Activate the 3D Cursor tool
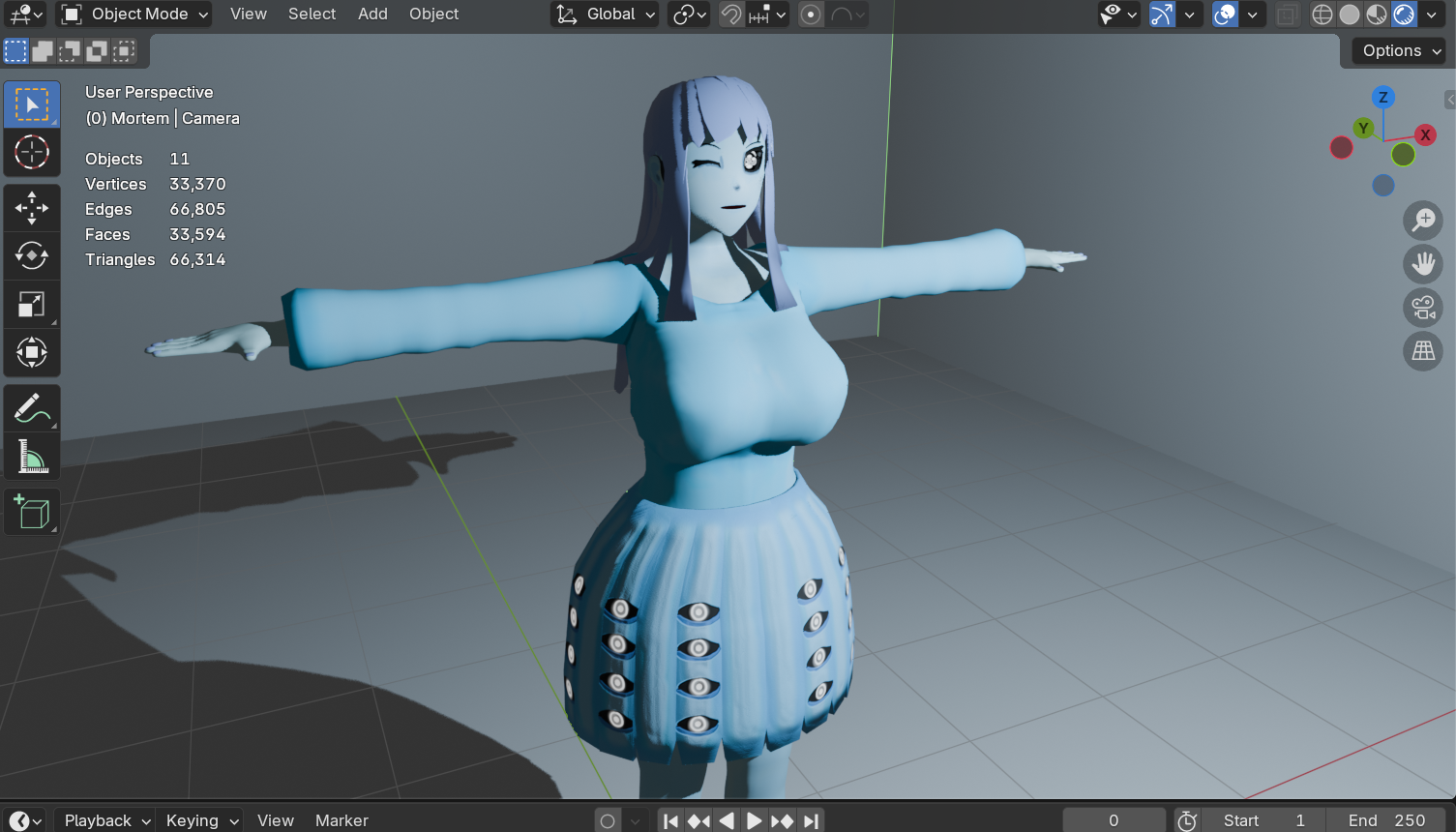1456x832 pixels. (x=32, y=152)
